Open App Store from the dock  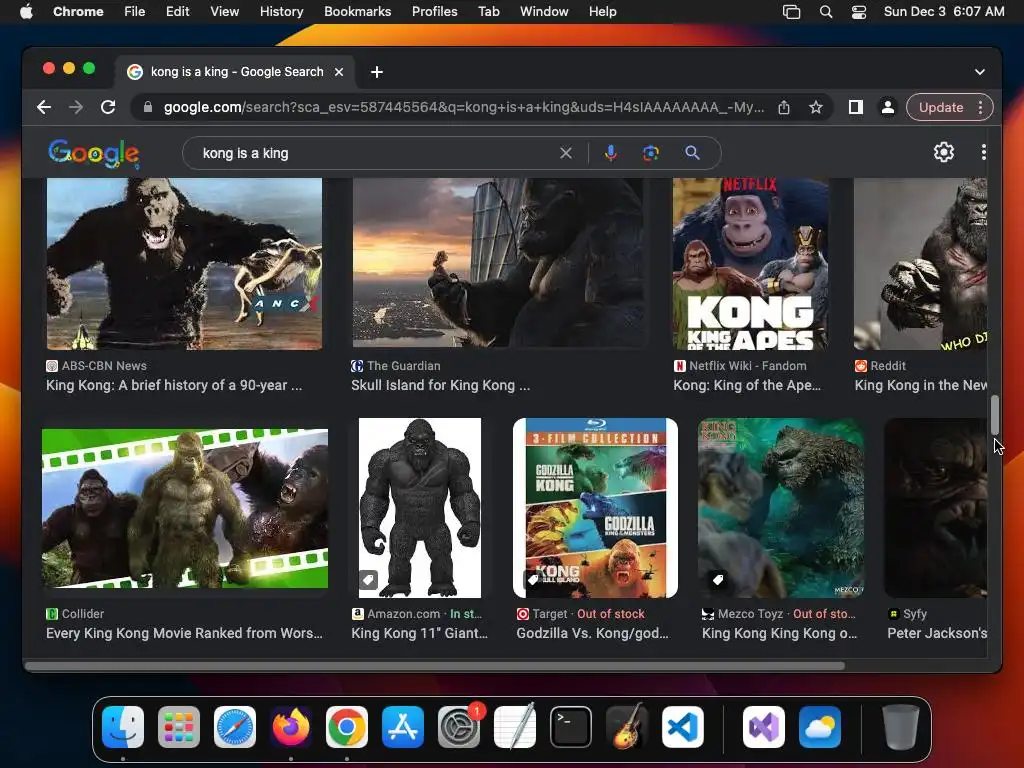point(403,727)
